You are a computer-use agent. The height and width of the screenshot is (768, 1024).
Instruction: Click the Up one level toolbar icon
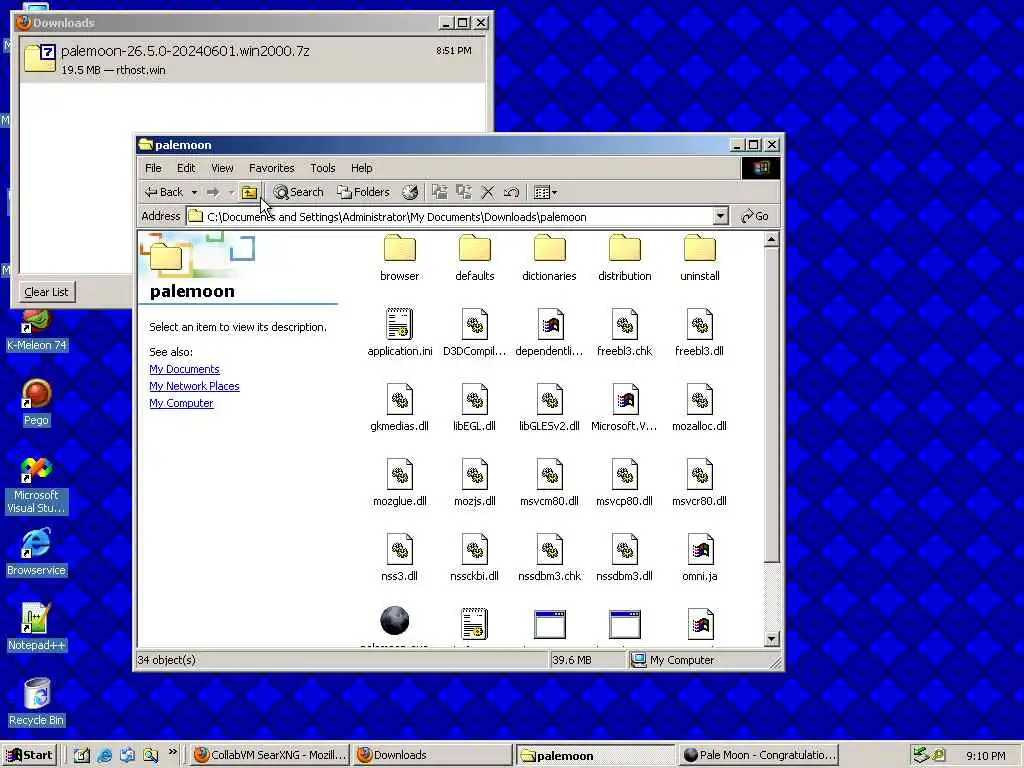249,192
